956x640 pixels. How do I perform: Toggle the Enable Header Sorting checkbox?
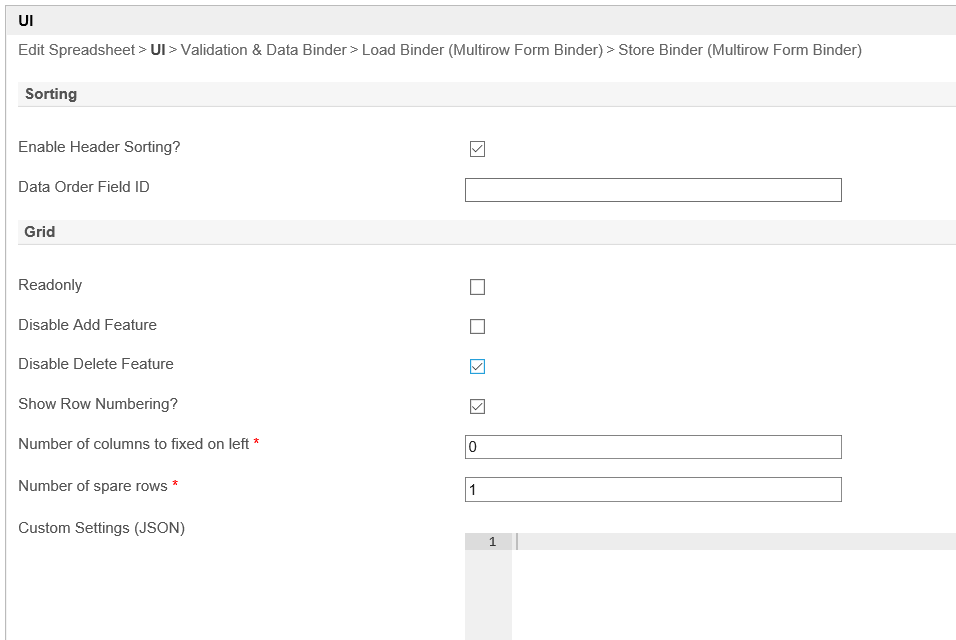point(477,149)
